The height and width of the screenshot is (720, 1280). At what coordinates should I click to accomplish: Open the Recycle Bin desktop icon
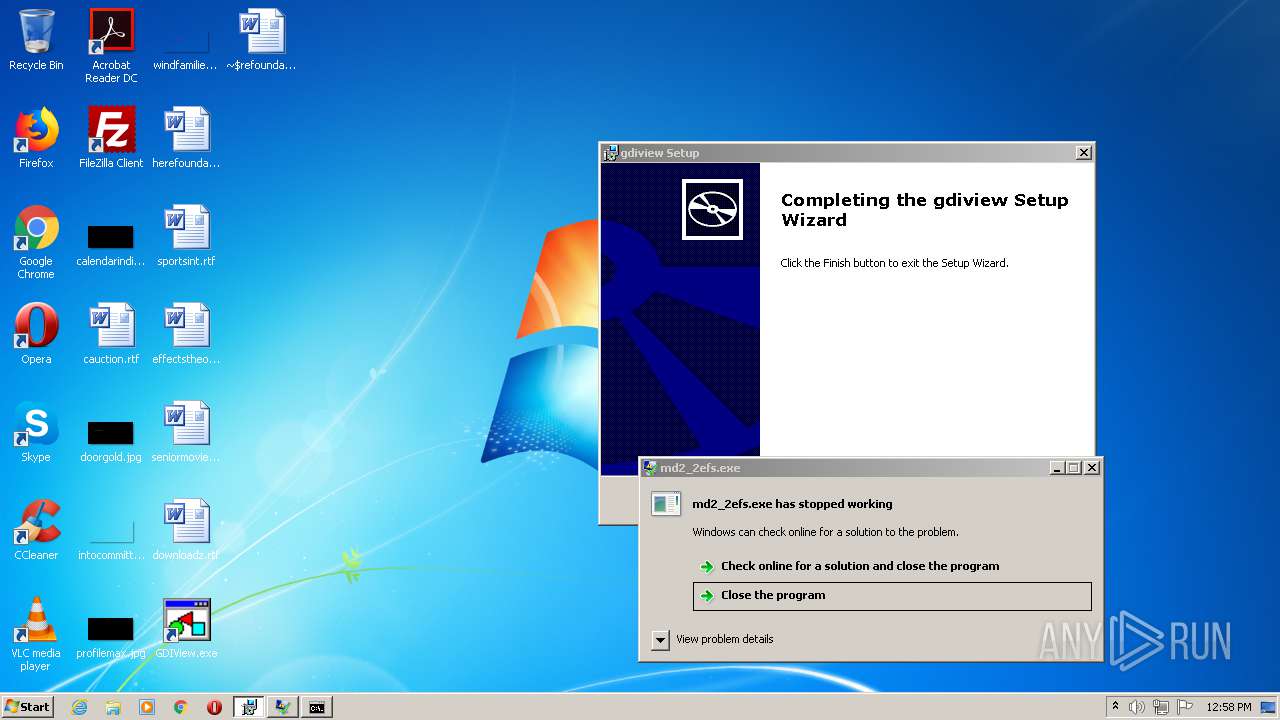point(36,40)
